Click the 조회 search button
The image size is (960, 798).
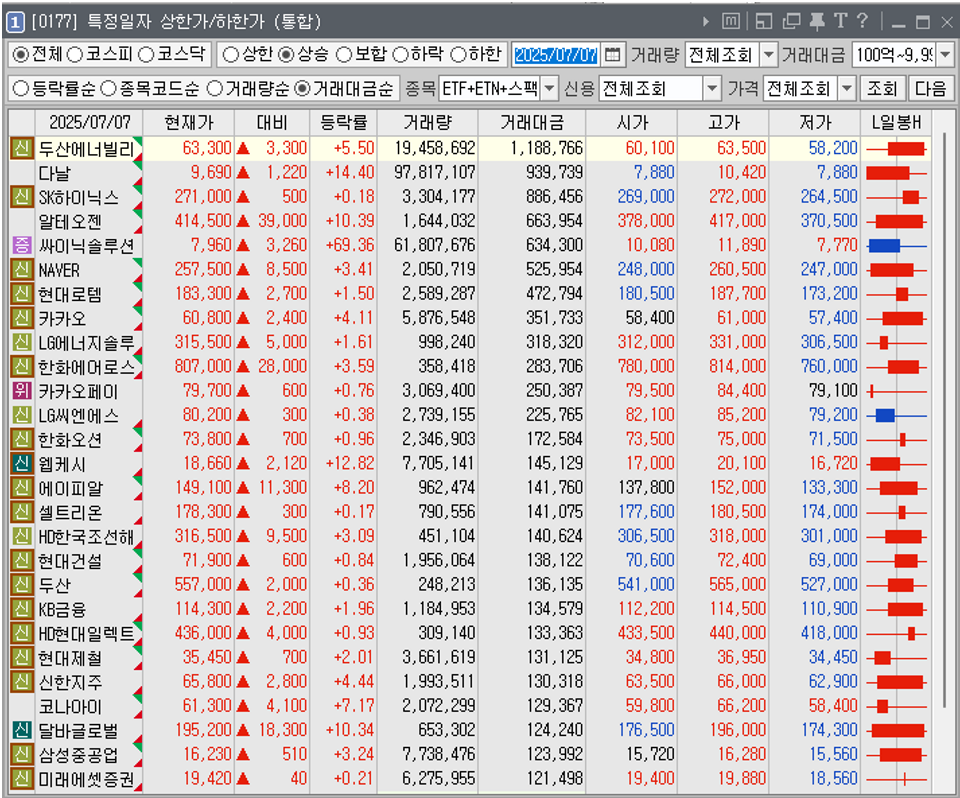(x=882, y=89)
